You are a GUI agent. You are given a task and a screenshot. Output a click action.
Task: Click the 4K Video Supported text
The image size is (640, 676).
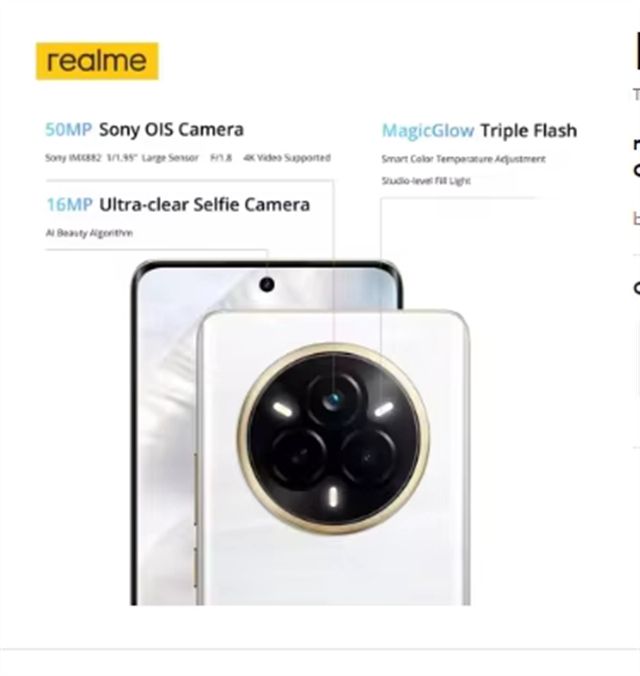[x=287, y=158]
